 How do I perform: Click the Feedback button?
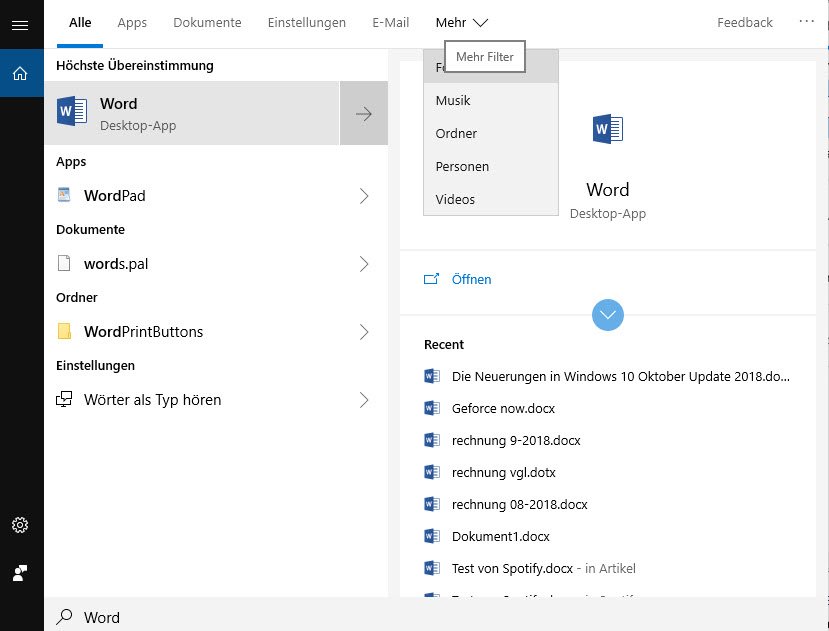click(x=745, y=22)
